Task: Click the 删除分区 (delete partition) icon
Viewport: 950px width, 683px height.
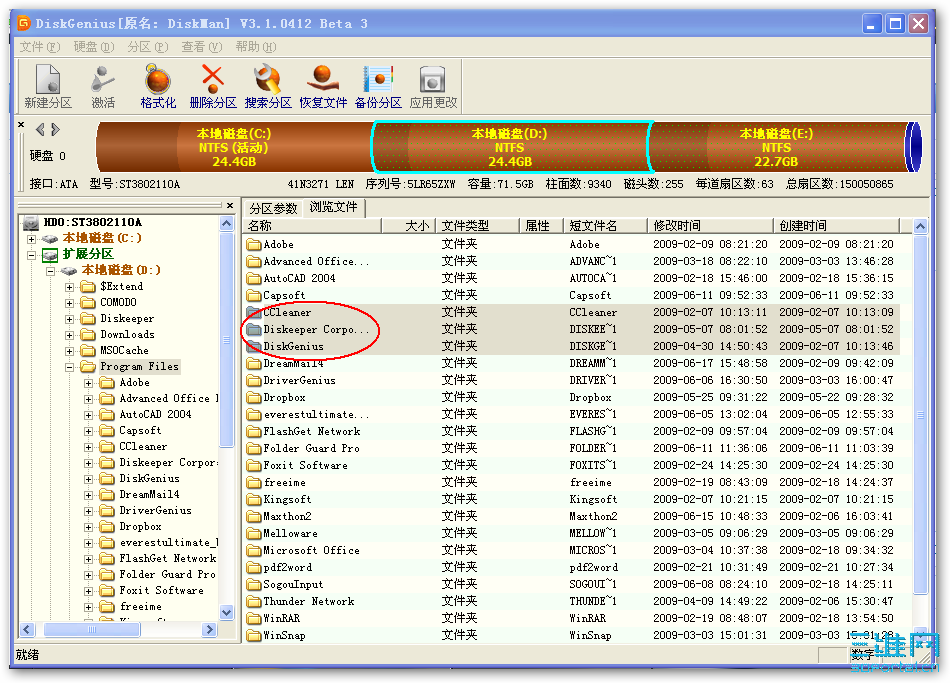Action: coord(213,79)
